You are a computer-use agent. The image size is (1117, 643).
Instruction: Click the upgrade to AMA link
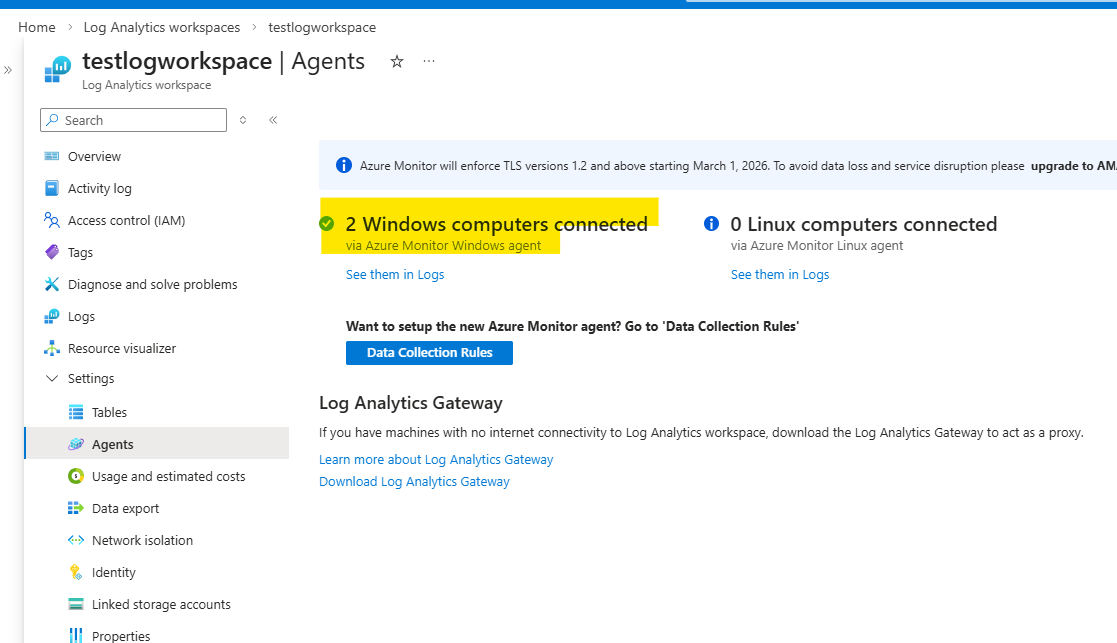(1074, 166)
